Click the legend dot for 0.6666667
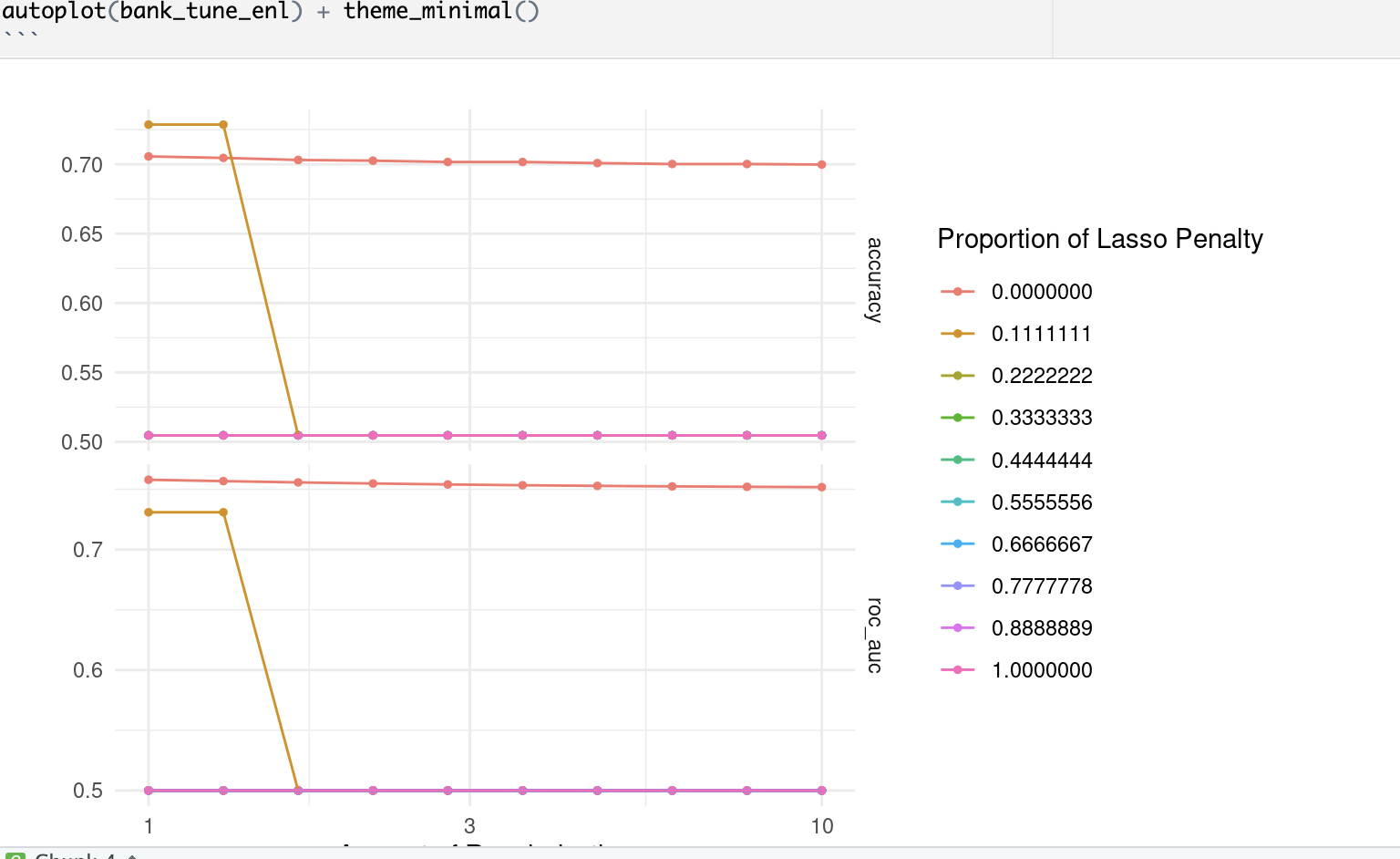The width and height of the screenshot is (1400, 859). pos(957,544)
